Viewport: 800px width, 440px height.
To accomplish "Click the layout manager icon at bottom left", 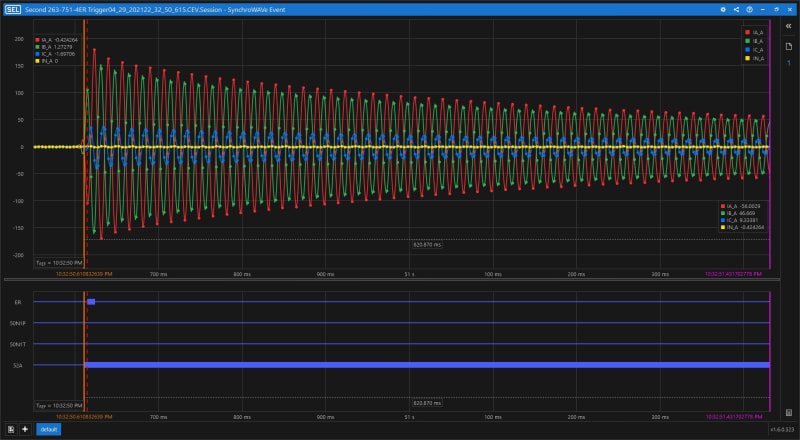I will [x=11, y=429].
